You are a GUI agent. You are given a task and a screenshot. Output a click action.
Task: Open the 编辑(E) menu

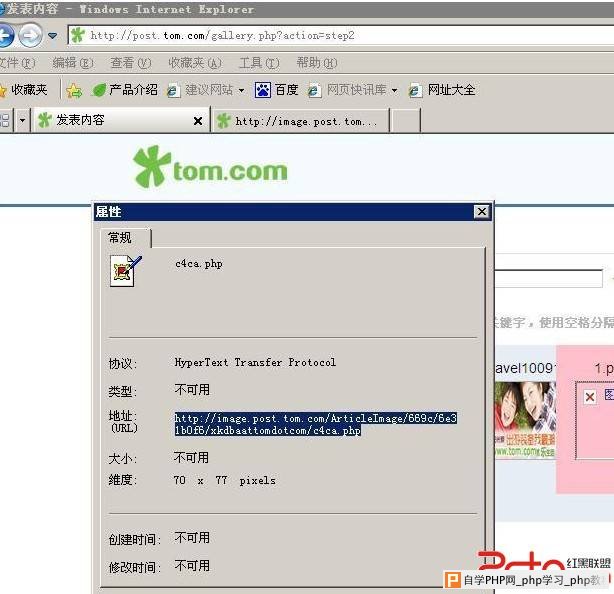pos(73,63)
